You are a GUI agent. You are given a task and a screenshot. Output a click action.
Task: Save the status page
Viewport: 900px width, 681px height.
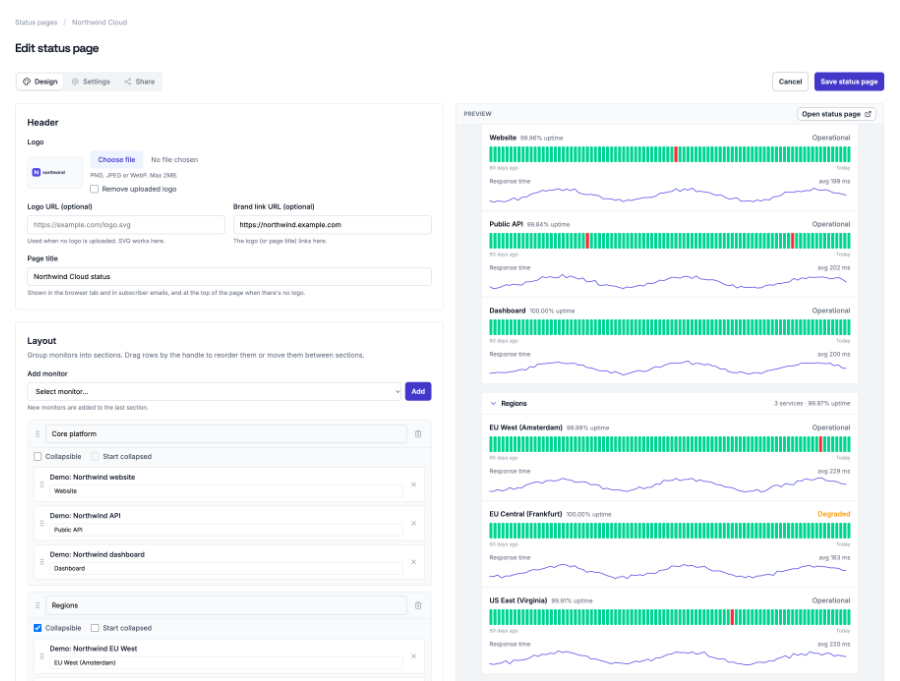pos(848,82)
